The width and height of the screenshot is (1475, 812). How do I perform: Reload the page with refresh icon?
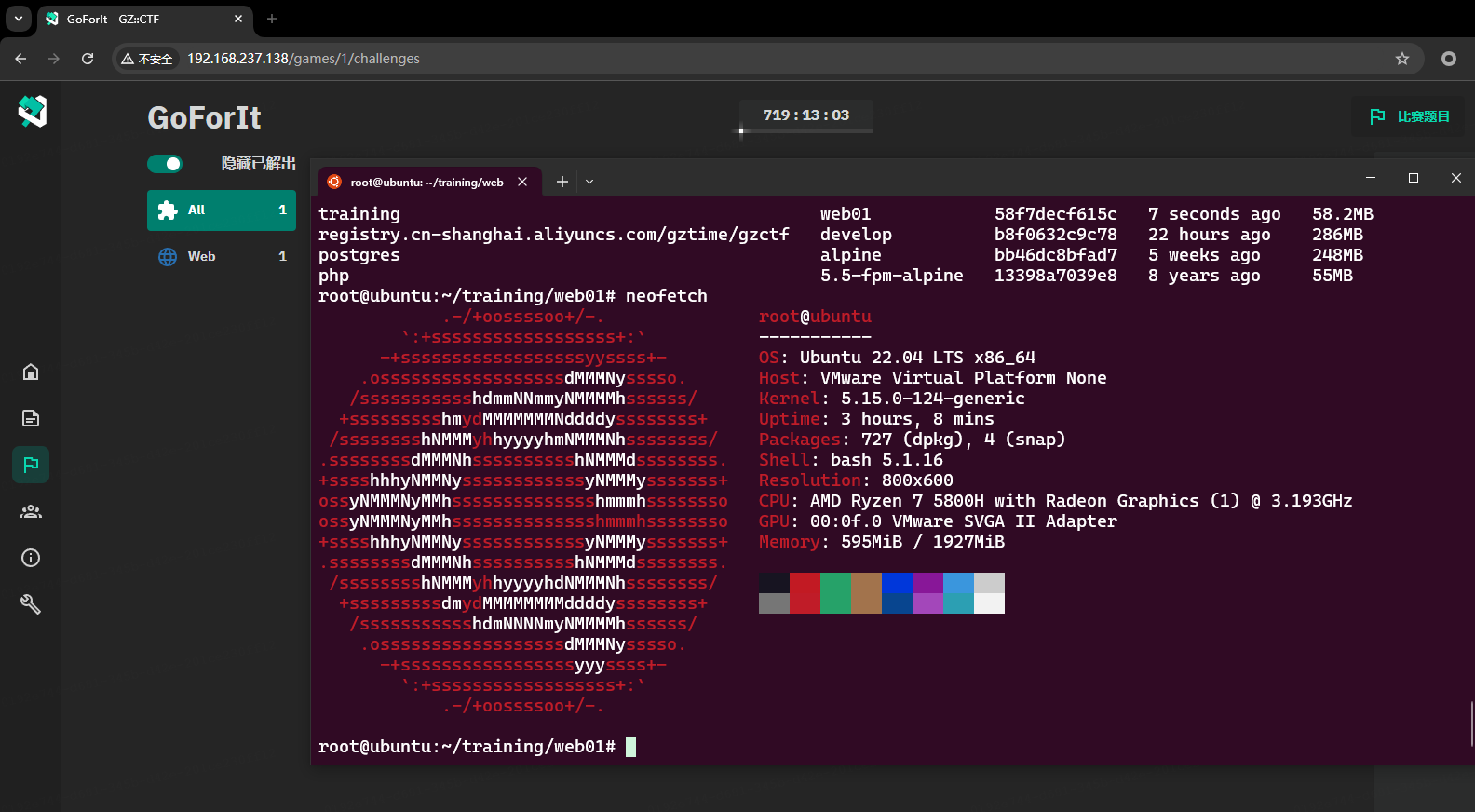click(88, 59)
